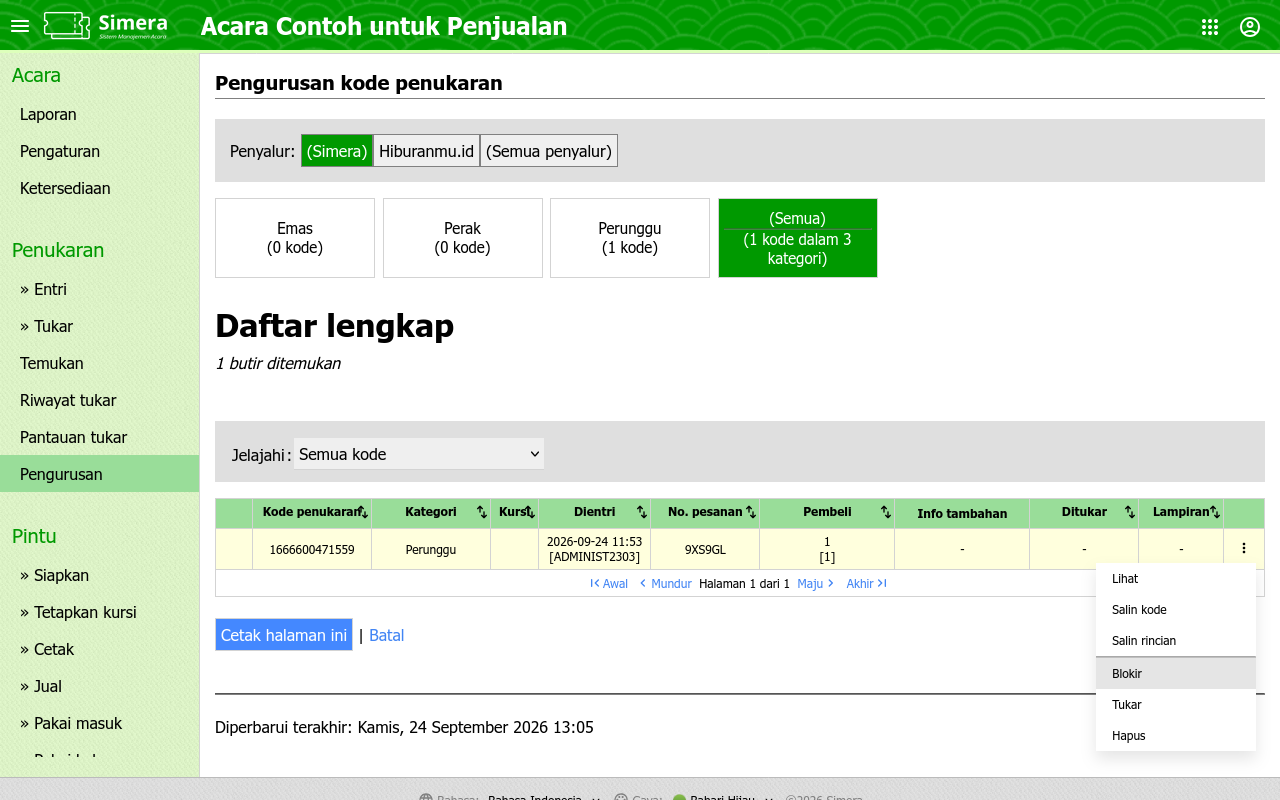Viewport: 1280px width, 800px height.
Task: Click the Info tambahan column header
Action: pyautogui.click(x=962, y=514)
